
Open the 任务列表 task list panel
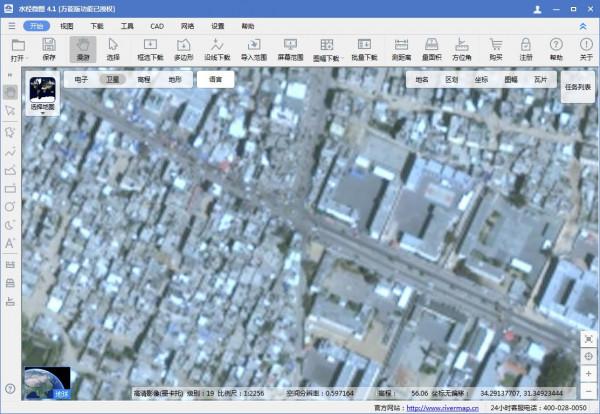[578, 87]
